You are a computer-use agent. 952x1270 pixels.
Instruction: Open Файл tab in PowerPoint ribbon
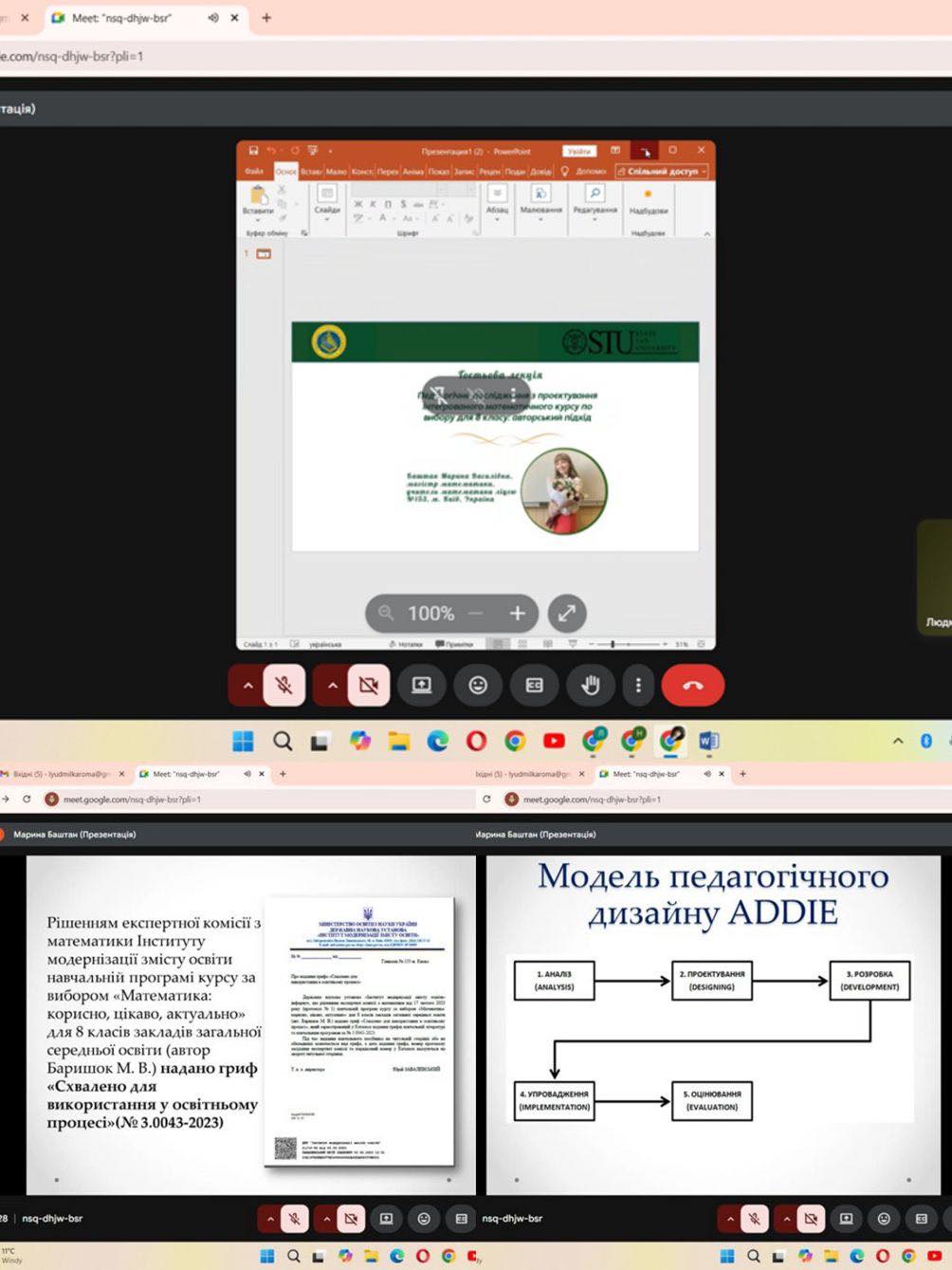click(254, 172)
